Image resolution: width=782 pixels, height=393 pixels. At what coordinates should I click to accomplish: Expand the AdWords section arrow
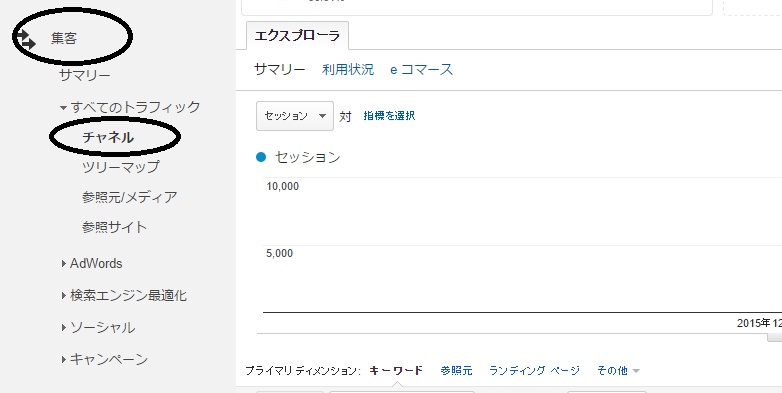64,263
